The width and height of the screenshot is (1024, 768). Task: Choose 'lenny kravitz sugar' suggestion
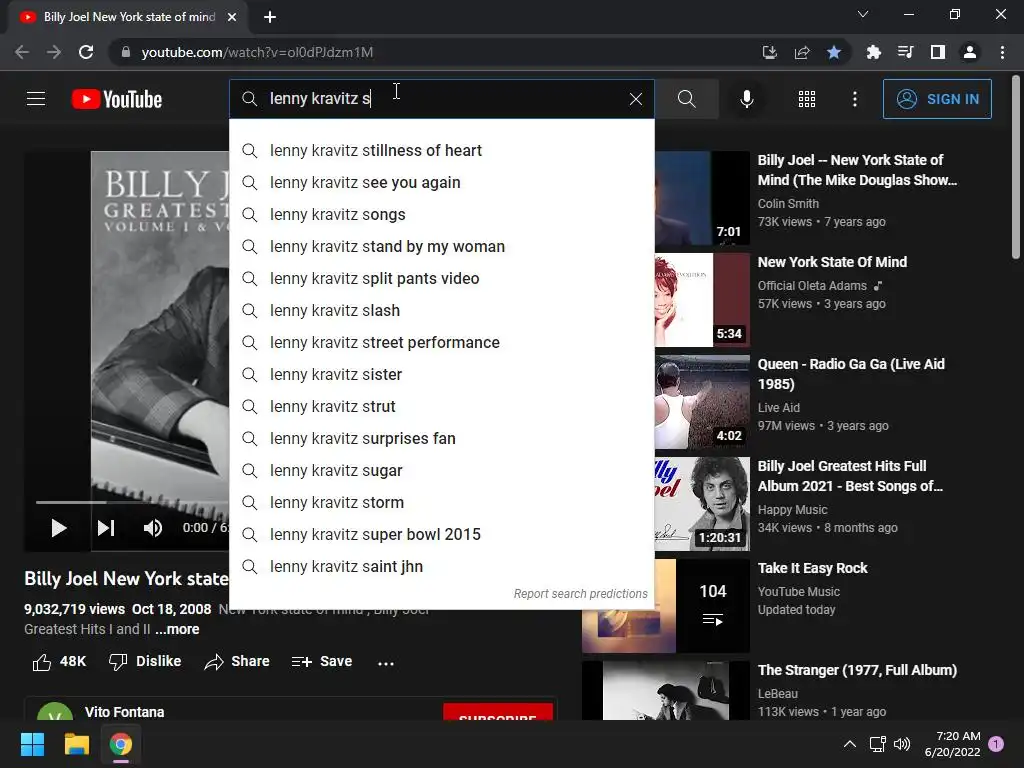[x=441, y=470]
